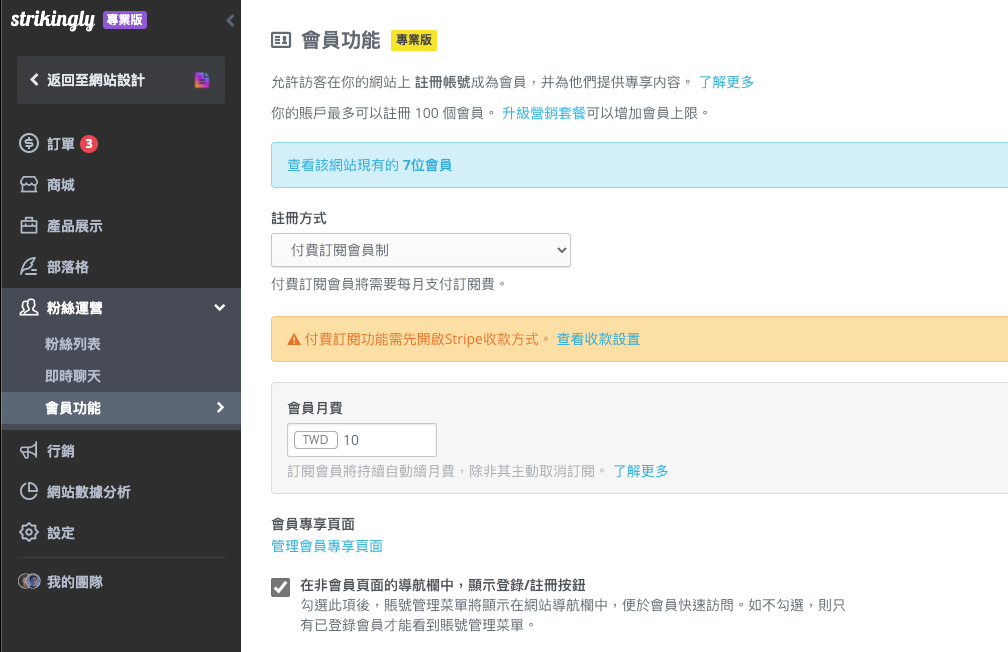The image size is (1008, 652).
Task: Open 即時聊天 in sidebar
Action: pyautogui.click(x=73, y=376)
